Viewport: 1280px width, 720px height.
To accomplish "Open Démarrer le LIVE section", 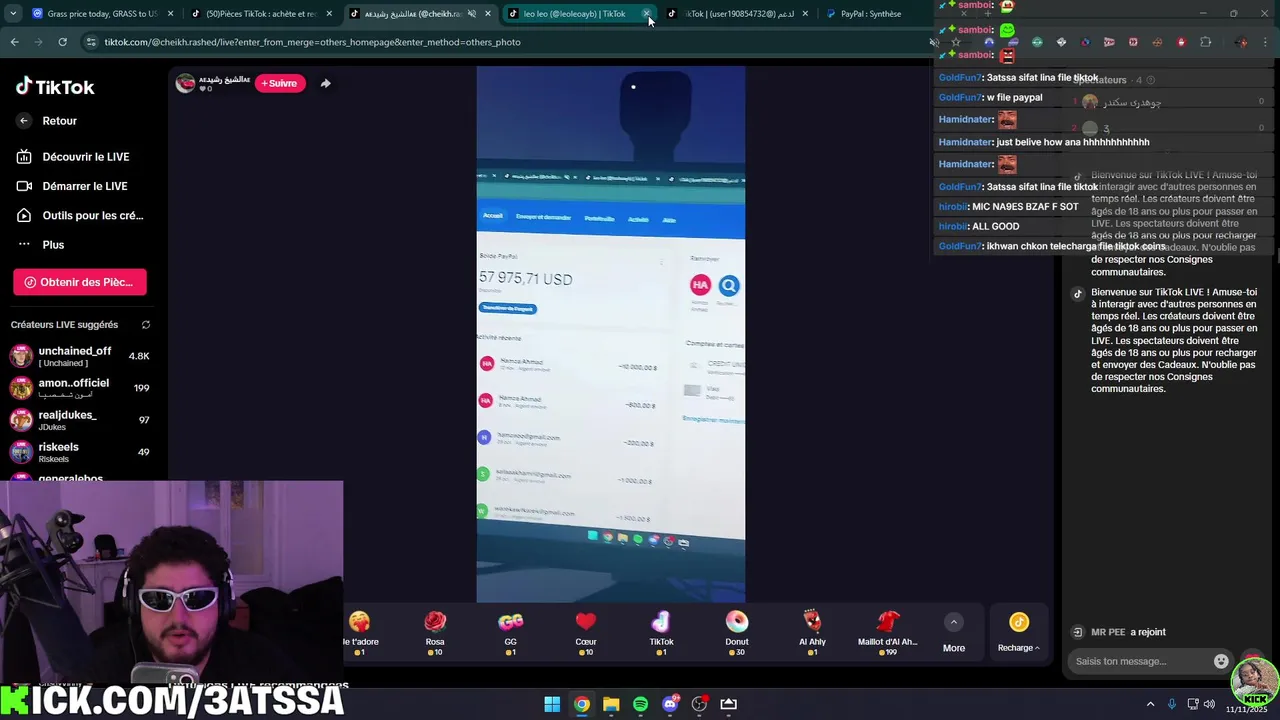I will tap(73, 186).
